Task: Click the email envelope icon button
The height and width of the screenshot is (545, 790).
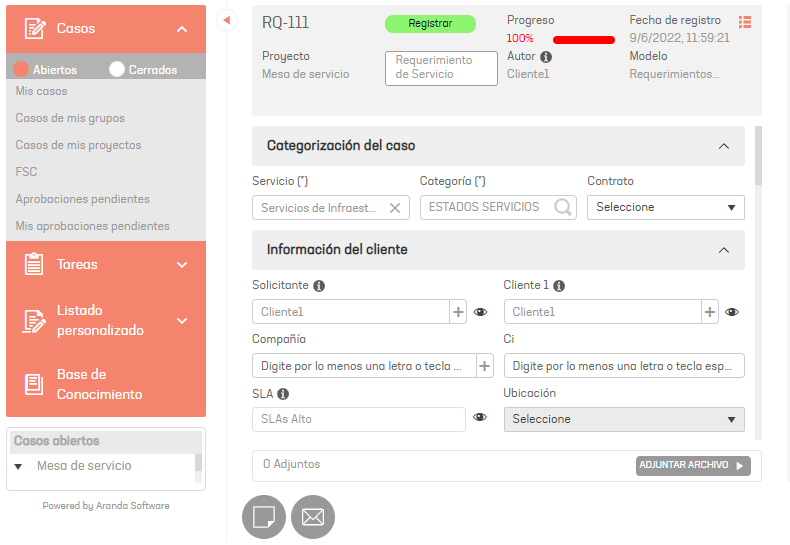Action: point(313,517)
